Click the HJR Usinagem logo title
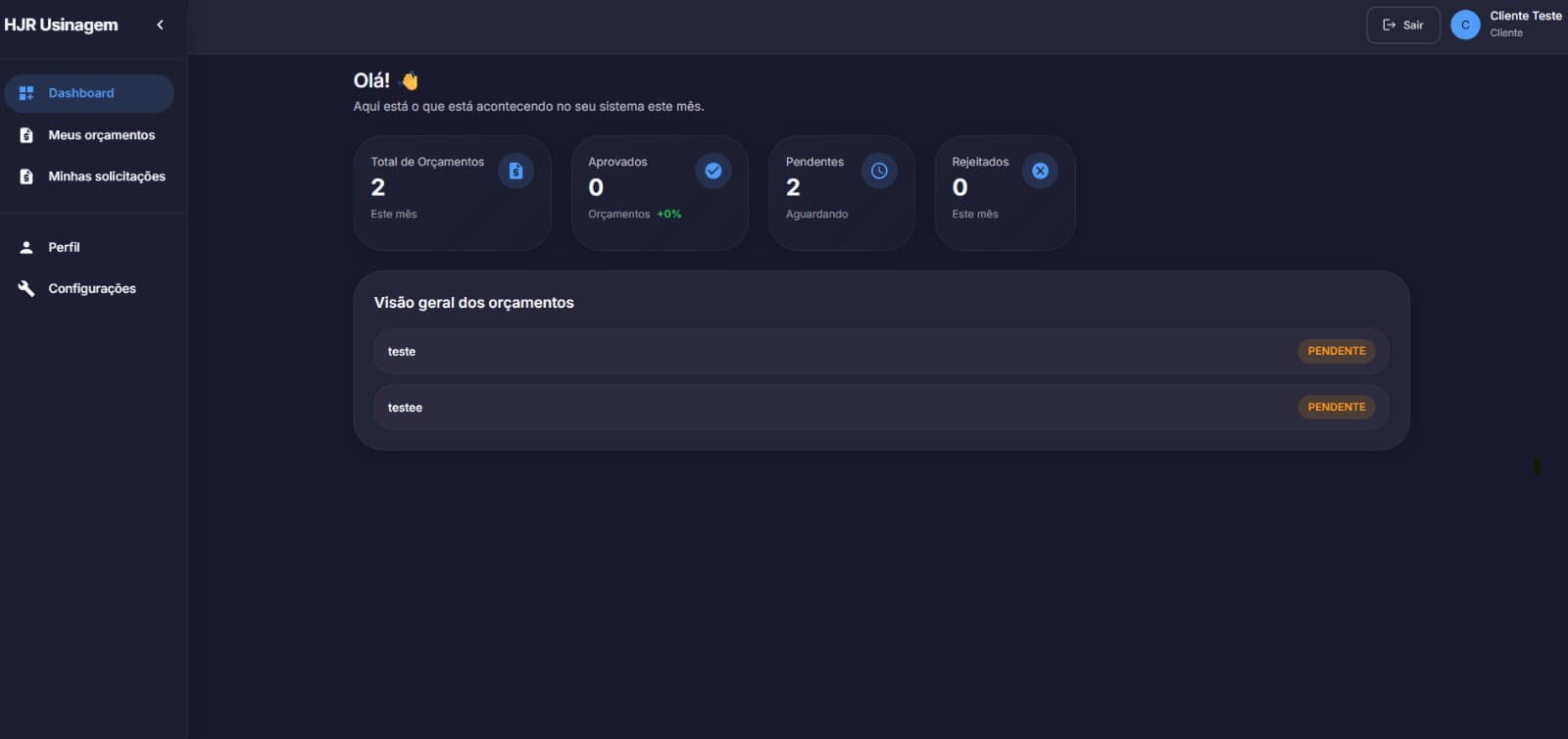The height and width of the screenshot is (739, 1568). click(61, 25)
